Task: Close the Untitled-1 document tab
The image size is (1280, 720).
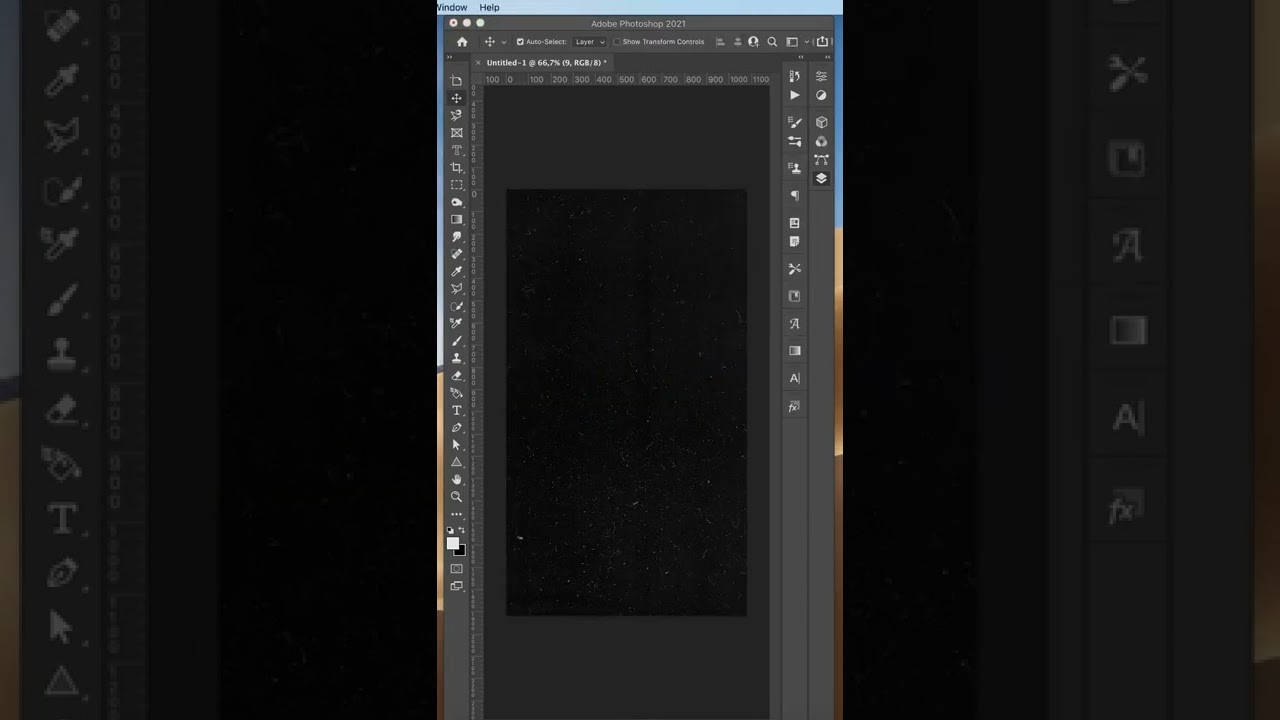Action: pos(477,63)
